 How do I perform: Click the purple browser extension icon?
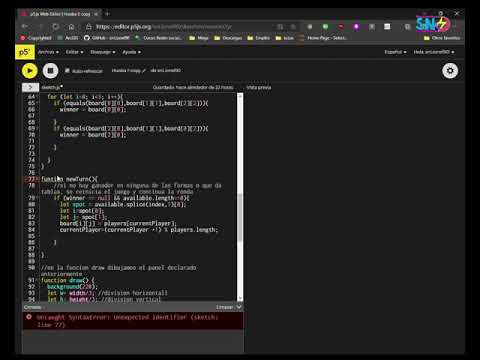(x=356, y=26)
